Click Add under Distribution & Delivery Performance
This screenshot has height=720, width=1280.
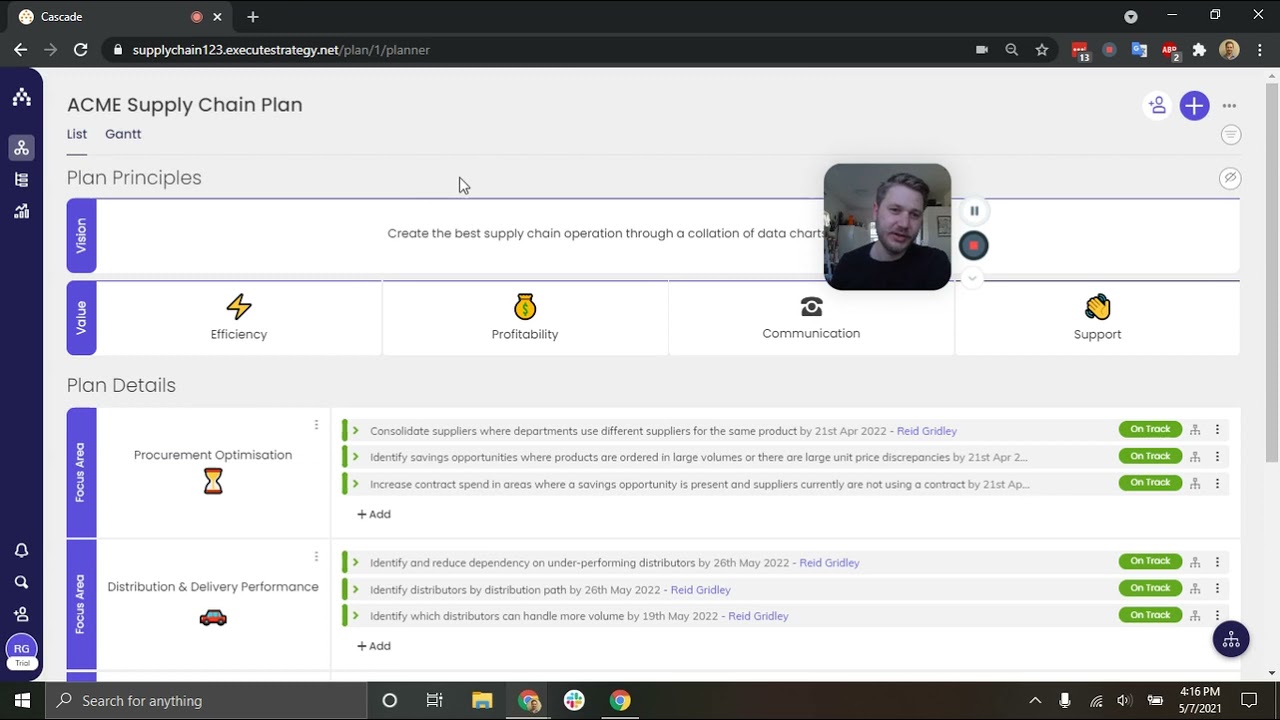coord(374,646)
